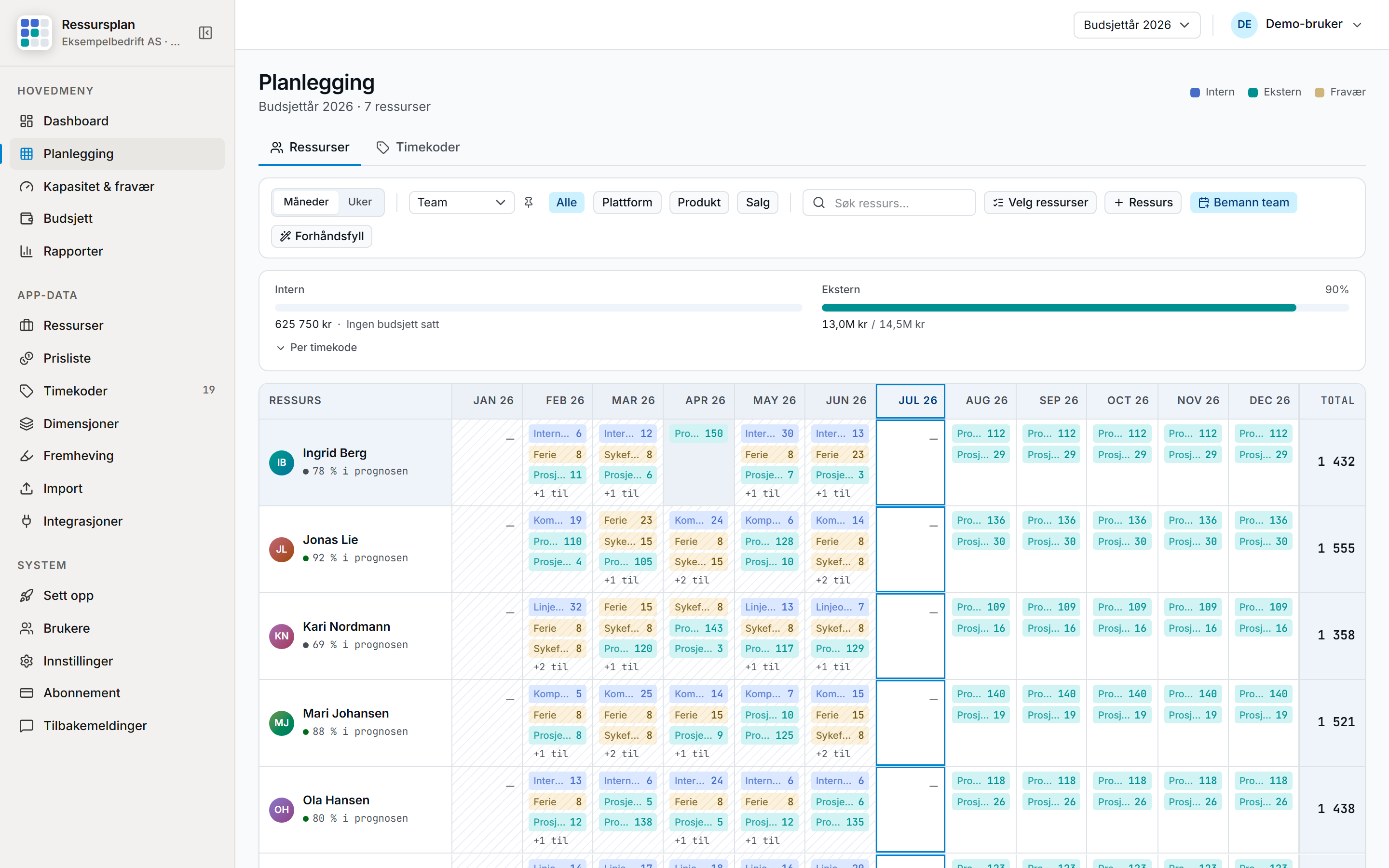Click the + Ressurs button
The image size is (1389, 868).
click(1143, 203)
